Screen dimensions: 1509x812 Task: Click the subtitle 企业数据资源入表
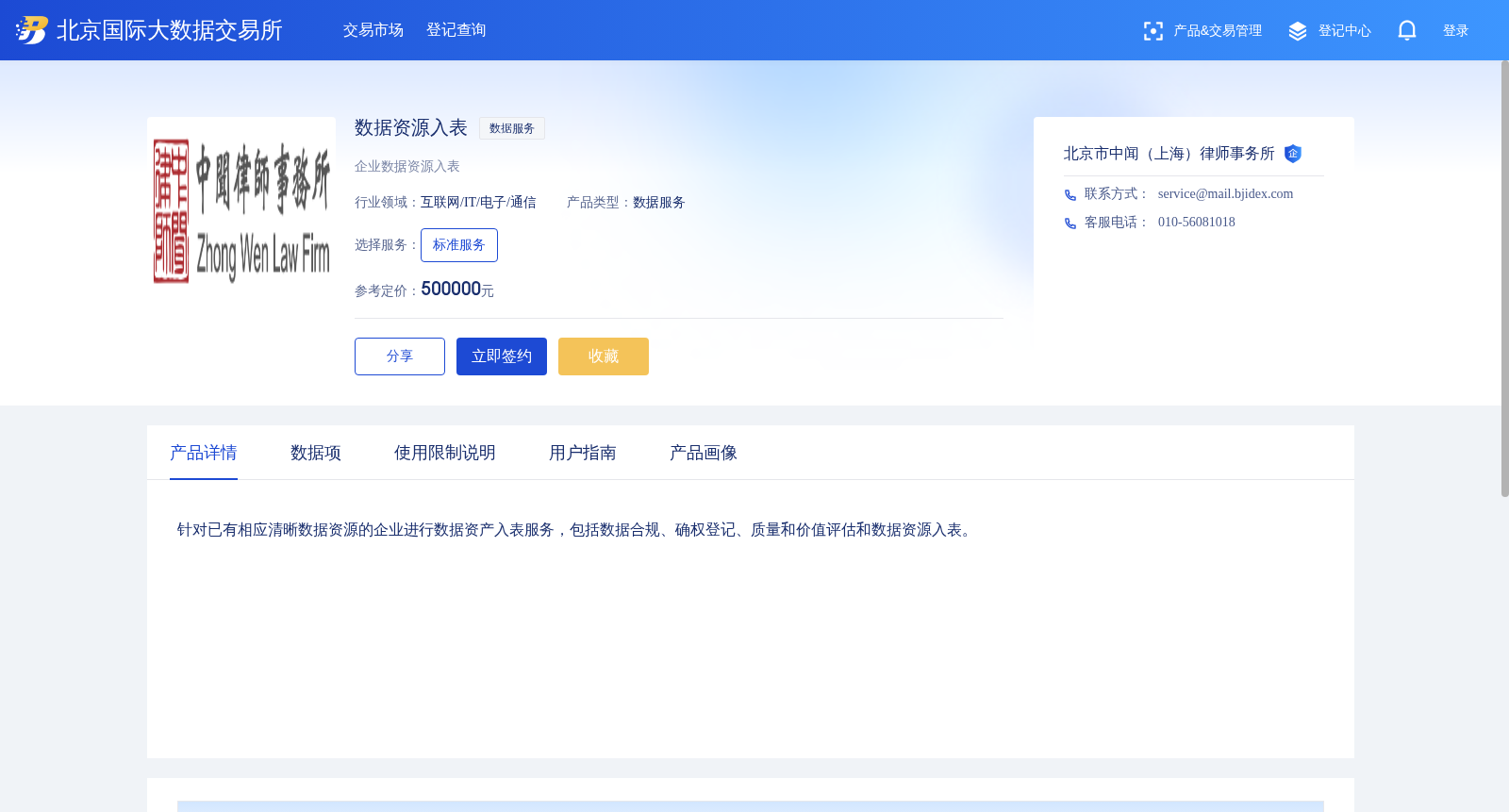click(407, 167)
